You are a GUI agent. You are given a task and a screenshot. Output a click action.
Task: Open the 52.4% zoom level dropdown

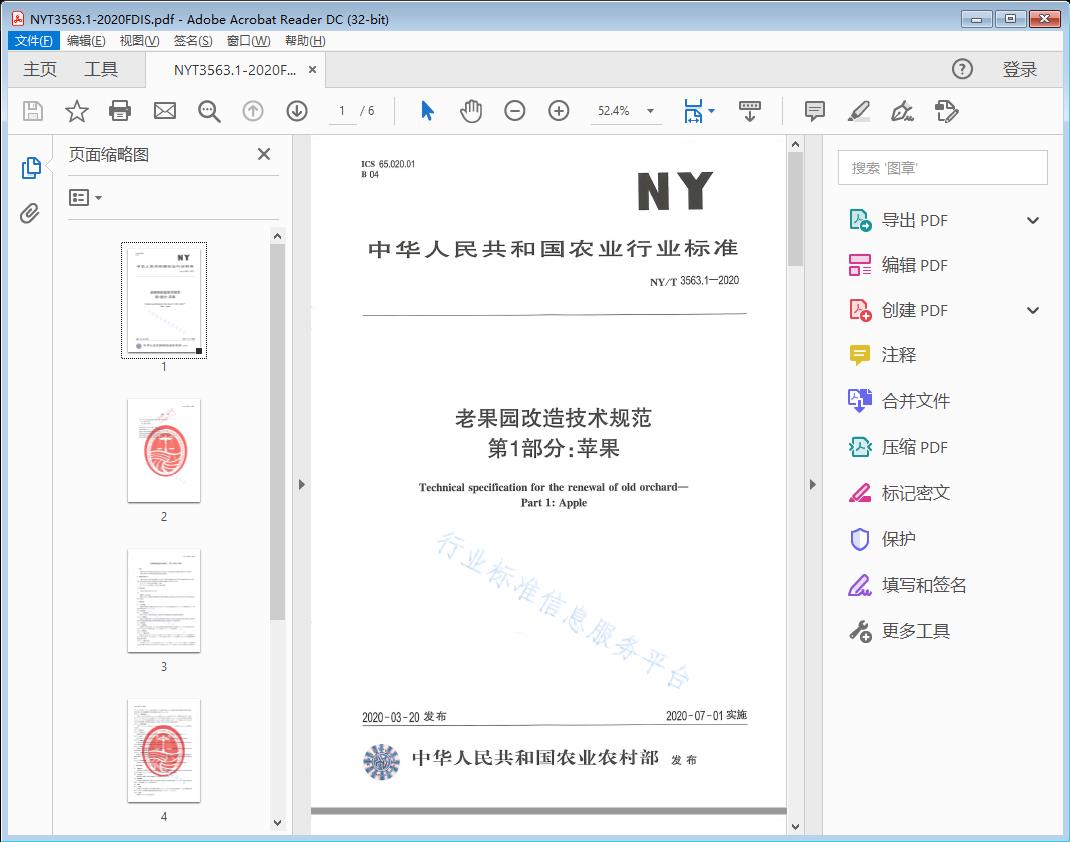(x=650, y=111)
